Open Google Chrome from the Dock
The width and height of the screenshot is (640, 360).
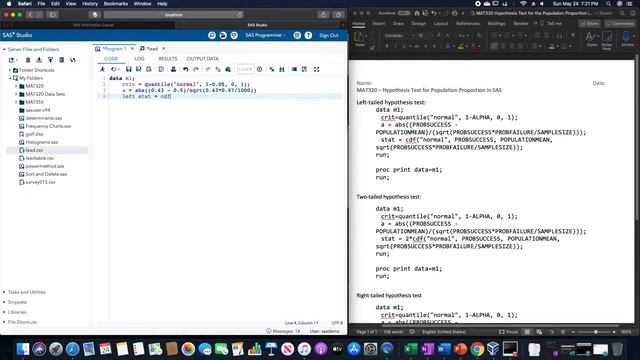point(477,349)
